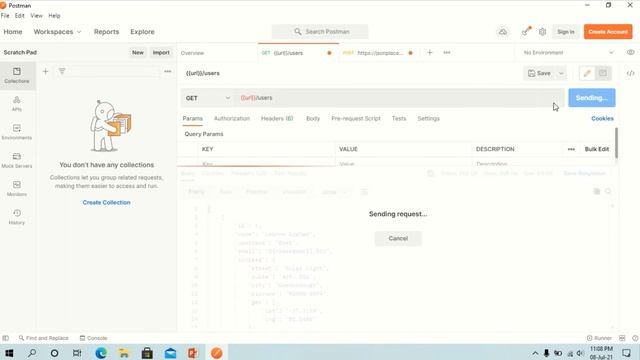Open the collections sidebar three-dot options menu
Viewport: 640px width, 360px height.
(168, 71)
